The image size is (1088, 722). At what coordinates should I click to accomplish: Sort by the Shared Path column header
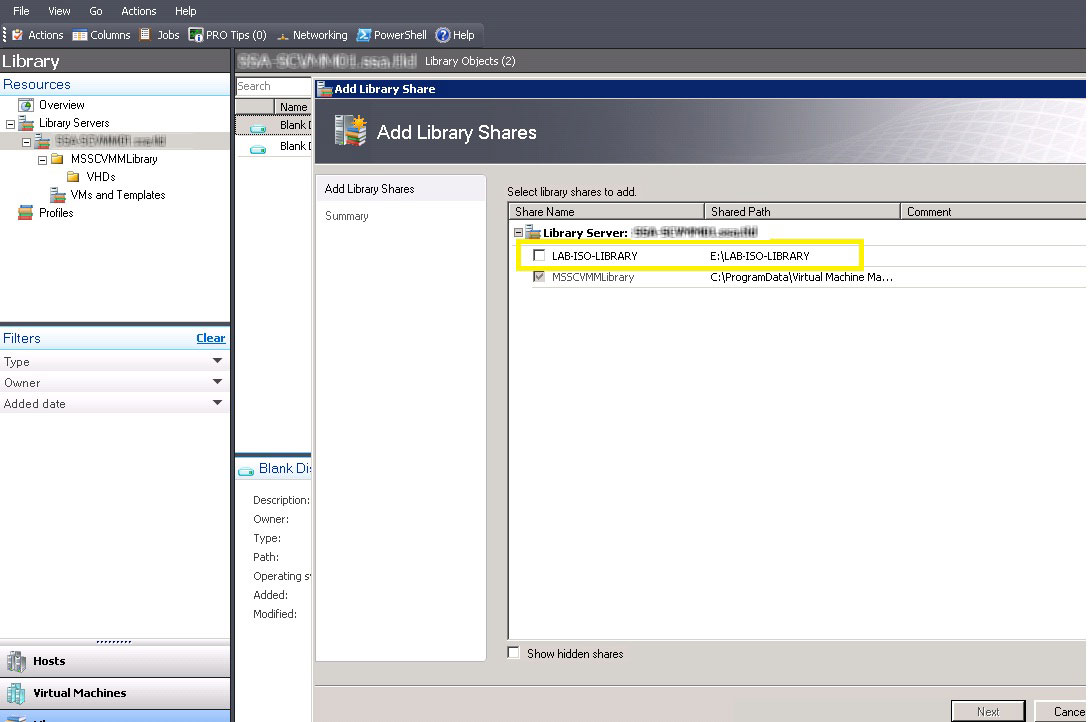click(x=802, y=212)
